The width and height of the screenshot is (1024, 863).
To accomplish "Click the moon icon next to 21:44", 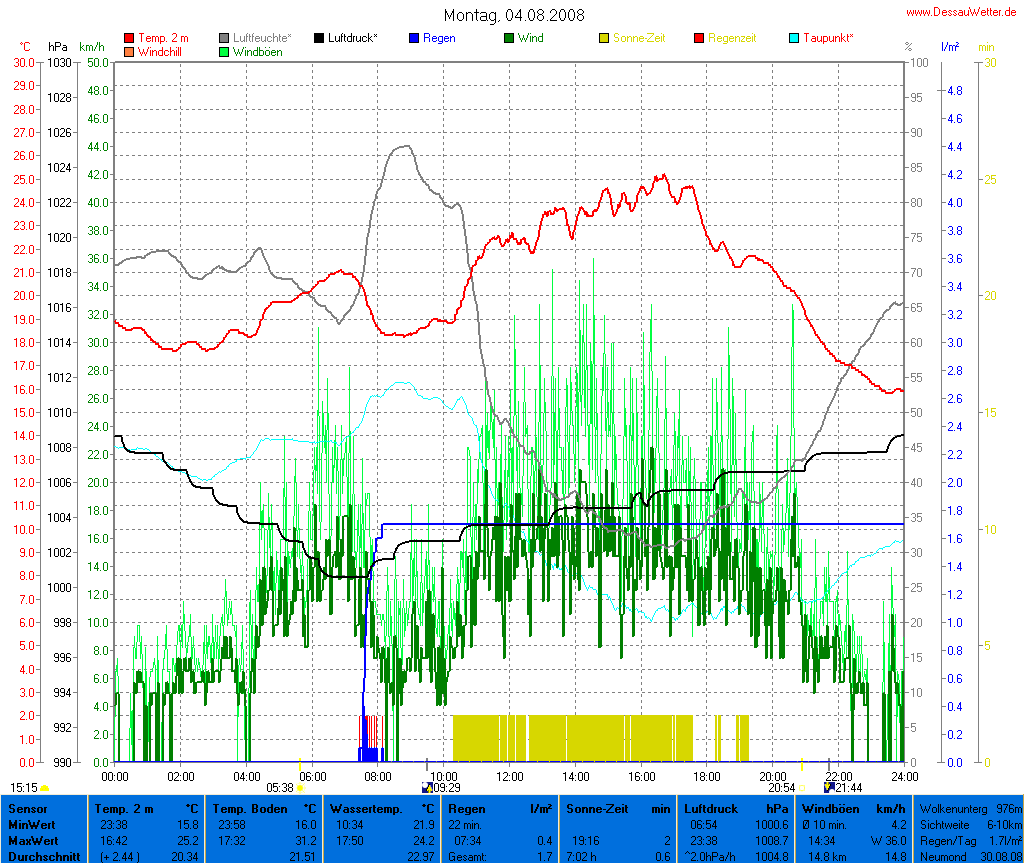I will tap(828, 788).
